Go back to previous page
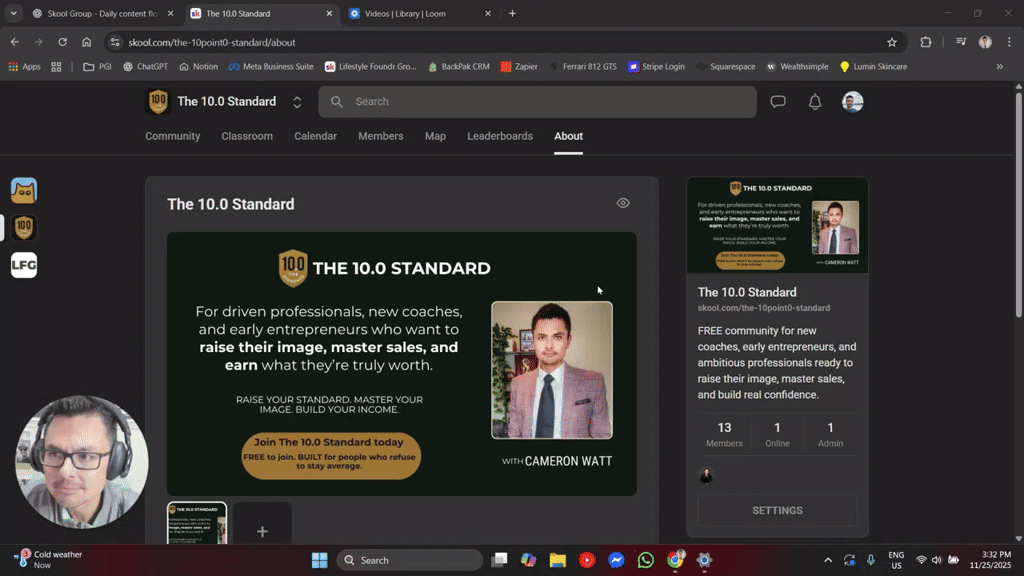1024x576 pixels. [14, 42]
